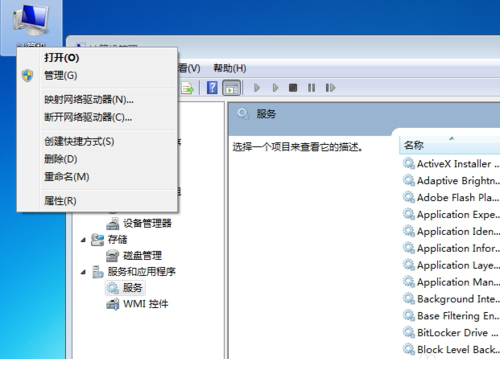Click the Base Filtering En... gear icon
This screenshot has height=373, width=500.
coord(409,316)
